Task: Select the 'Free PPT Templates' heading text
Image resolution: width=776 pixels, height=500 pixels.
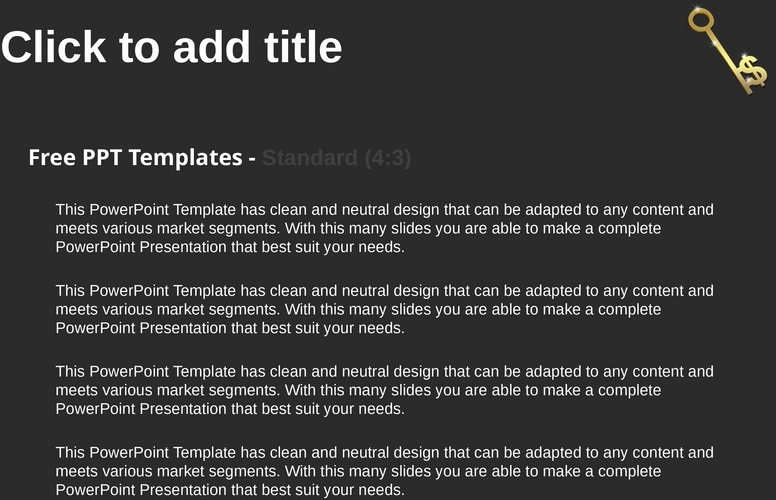Action: [135, 158]
